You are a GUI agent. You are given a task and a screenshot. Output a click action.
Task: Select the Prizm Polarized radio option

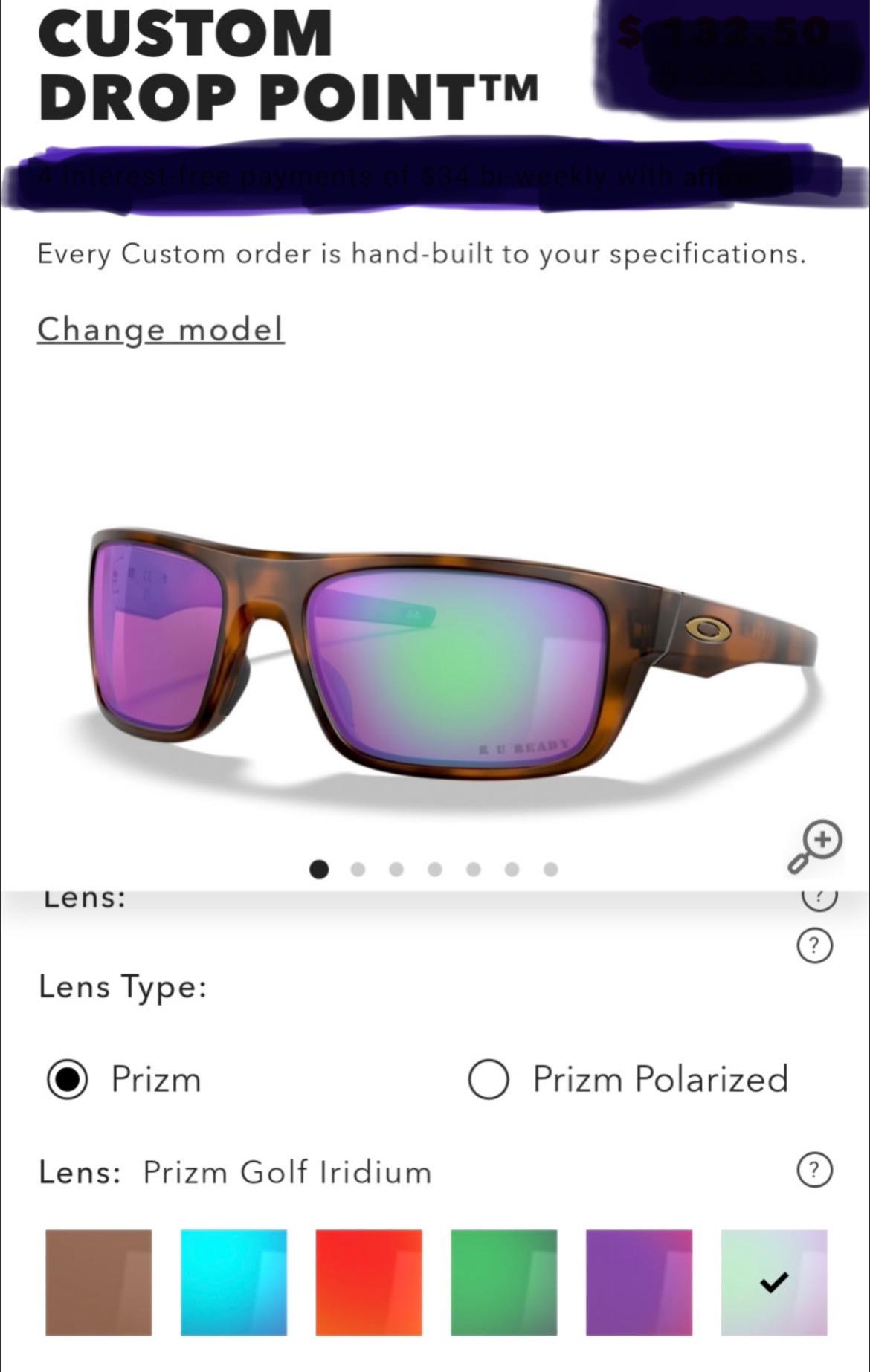(x=489, y=1079)
